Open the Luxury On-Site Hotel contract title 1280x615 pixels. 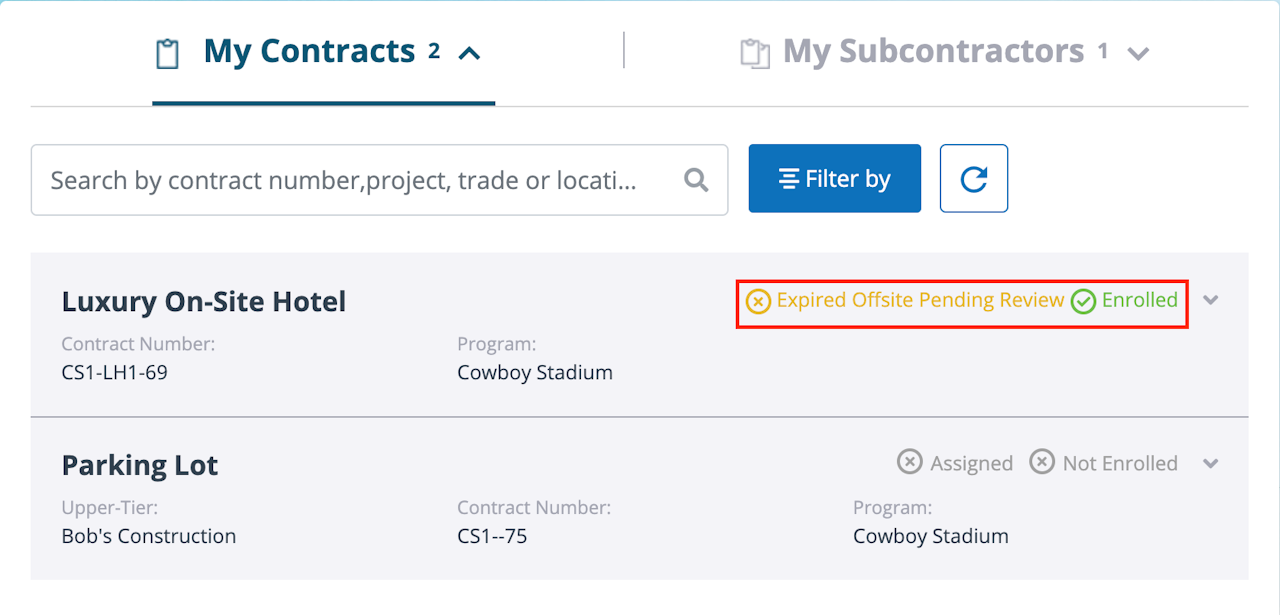pos(204,301)
